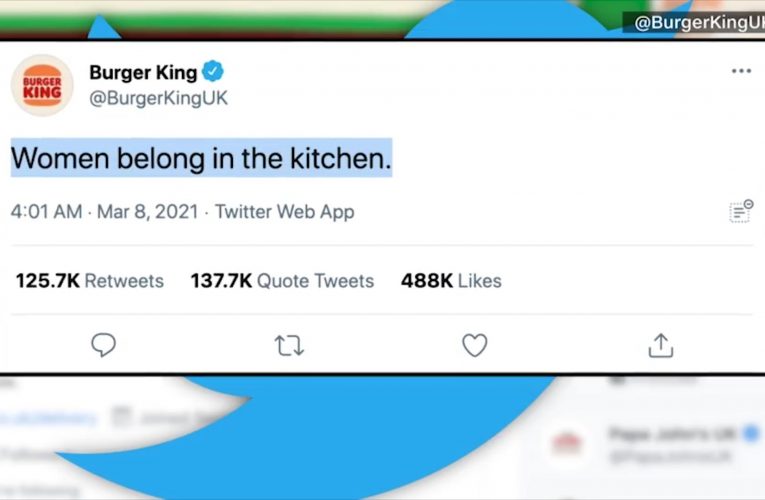Open the Burger King profile avatar
The height and width of the screenshot is (500, 765).
(42, 85)
